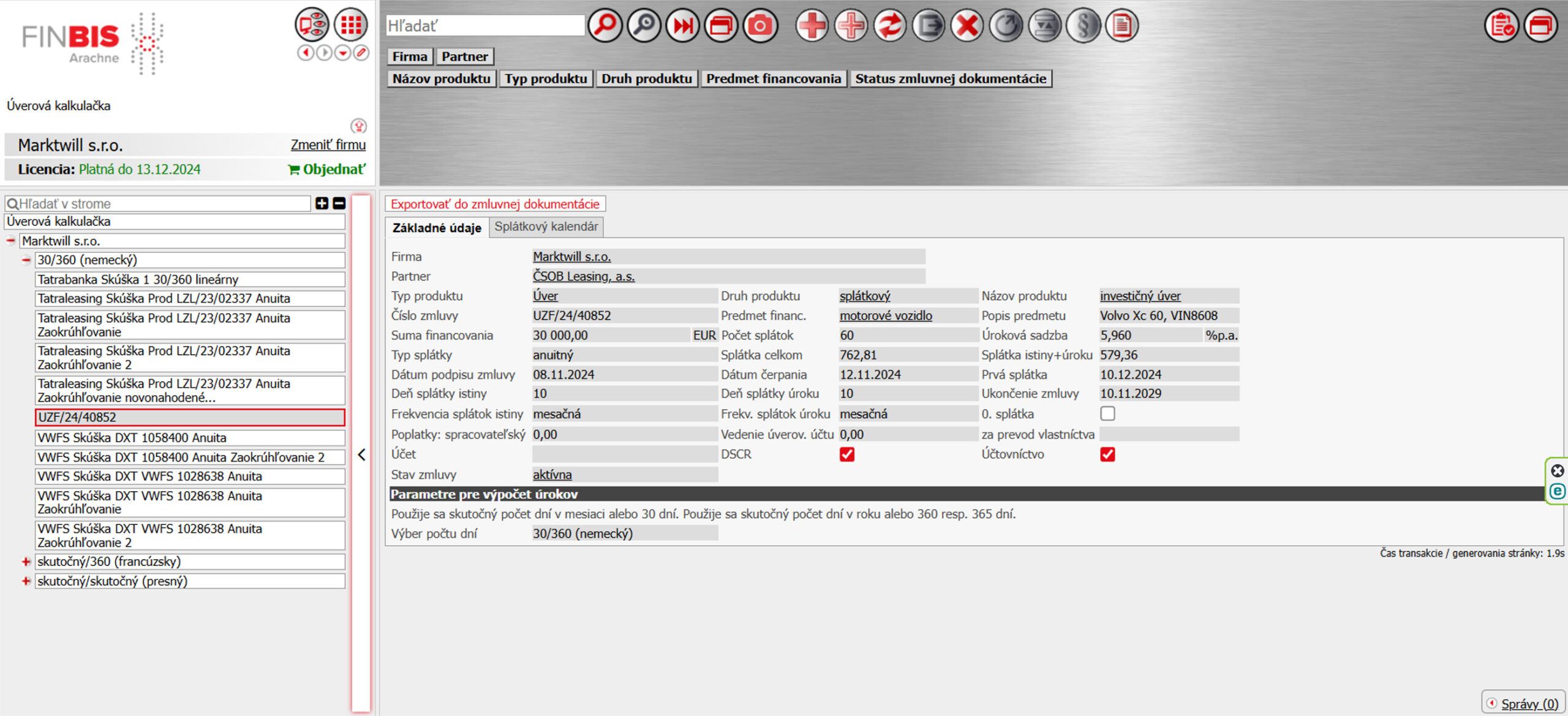This screenshot has width=1568, height=716.
Task: Click the Predmet financovania filter button
Action: click(x=774, y=78)
